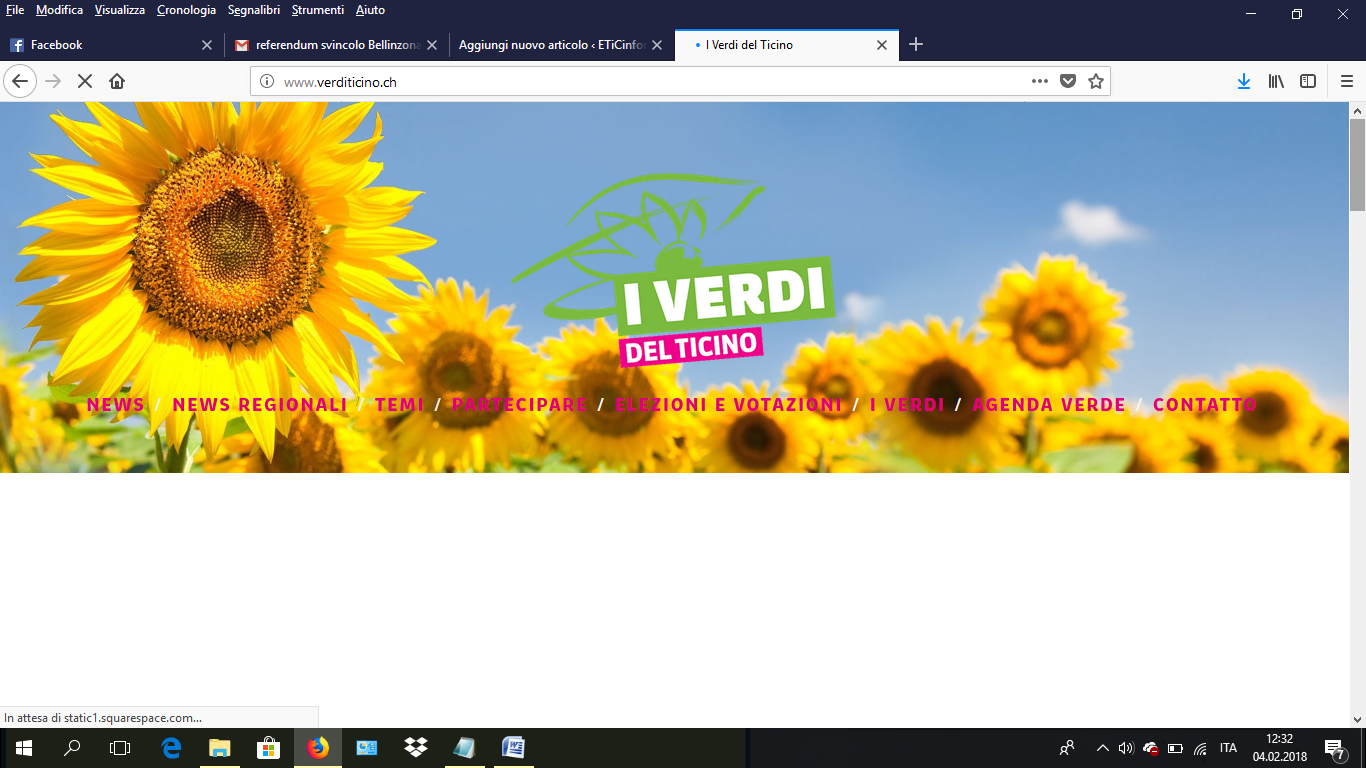Image resolution: width=1366 pixels, height=768 pixels.
Task: Show hidden system tray icons chevron
Action: tap(1103, 748)
